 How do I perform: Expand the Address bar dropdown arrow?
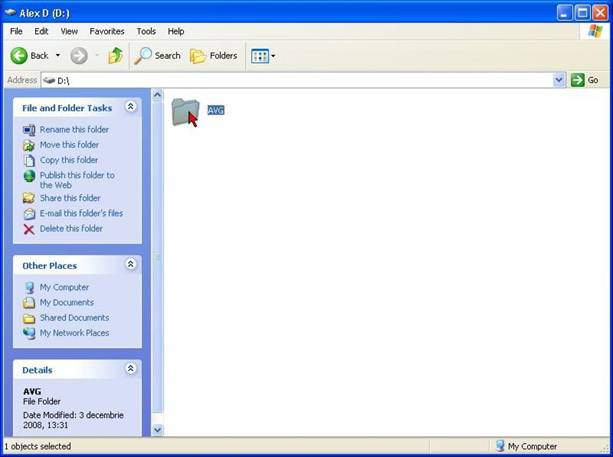tap(559, 80)
